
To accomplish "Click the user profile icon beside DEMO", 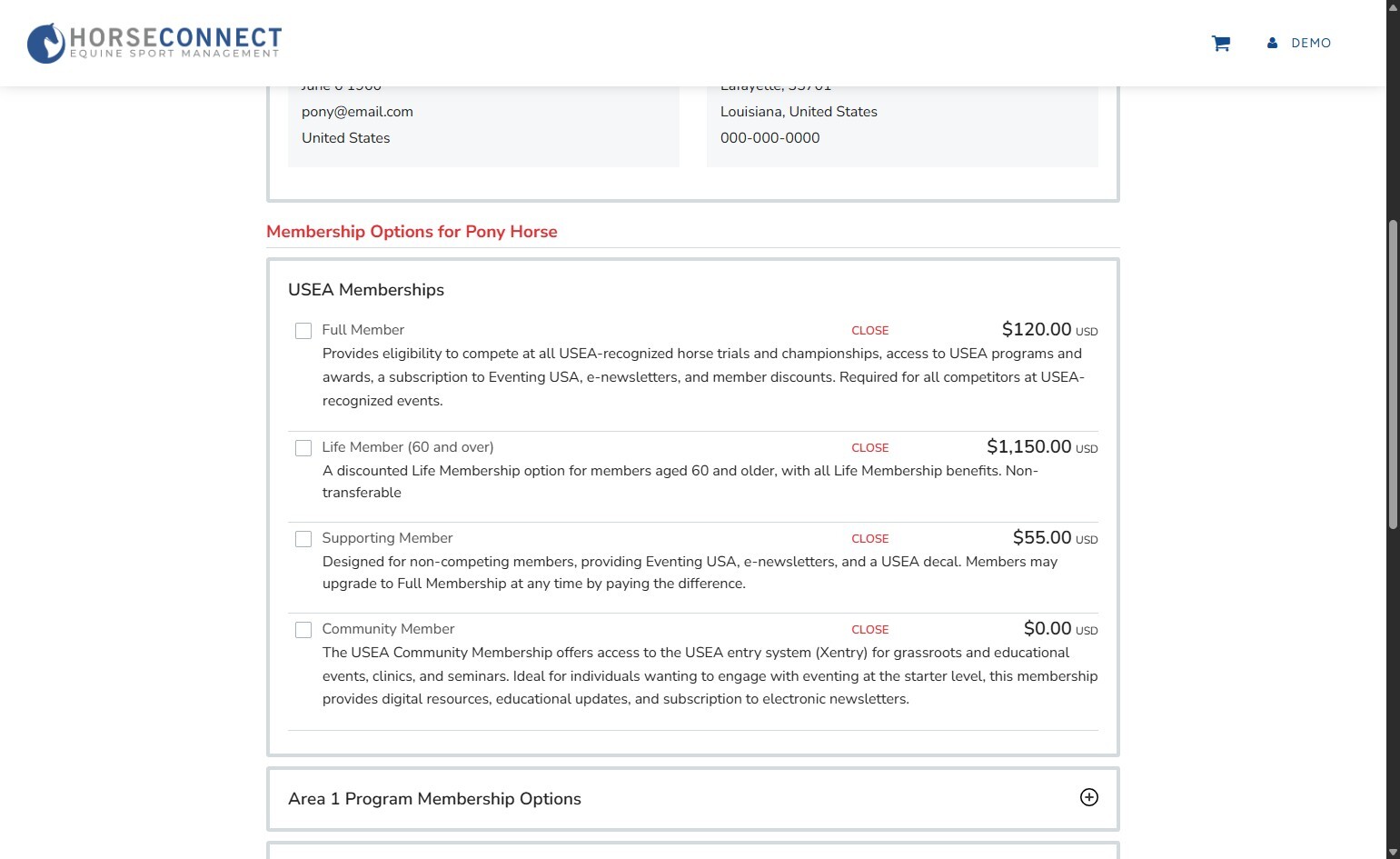I will (1272, 43).
